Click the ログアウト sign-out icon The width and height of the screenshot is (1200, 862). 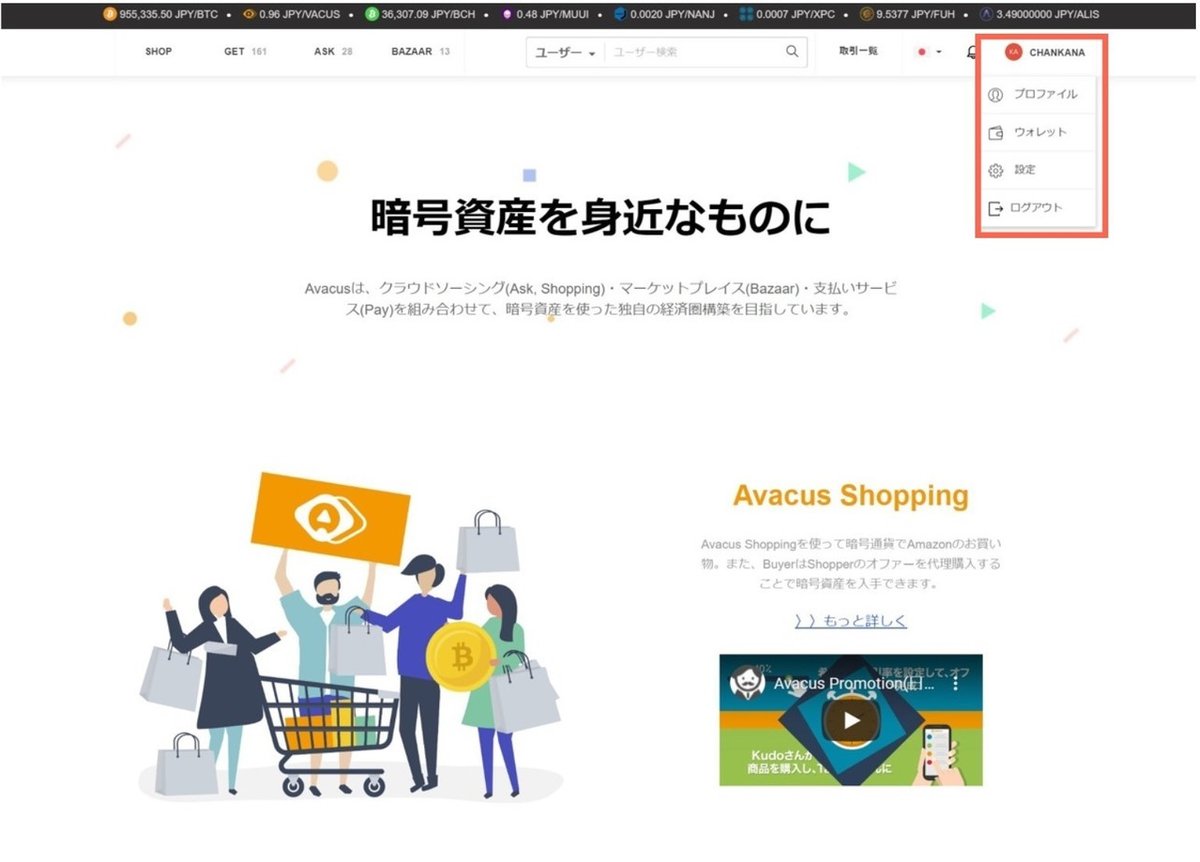click(x=996, y=208)
